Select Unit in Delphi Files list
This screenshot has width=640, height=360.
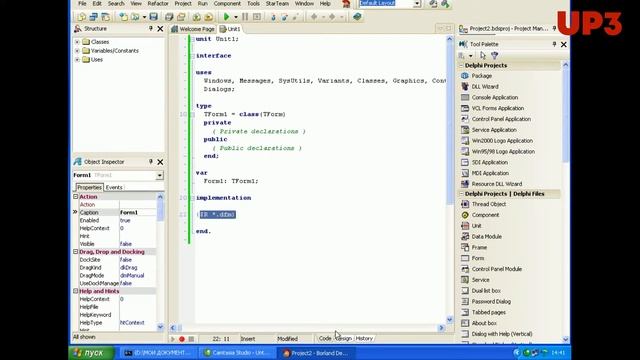pyautogui.click(x=476, y=226)
